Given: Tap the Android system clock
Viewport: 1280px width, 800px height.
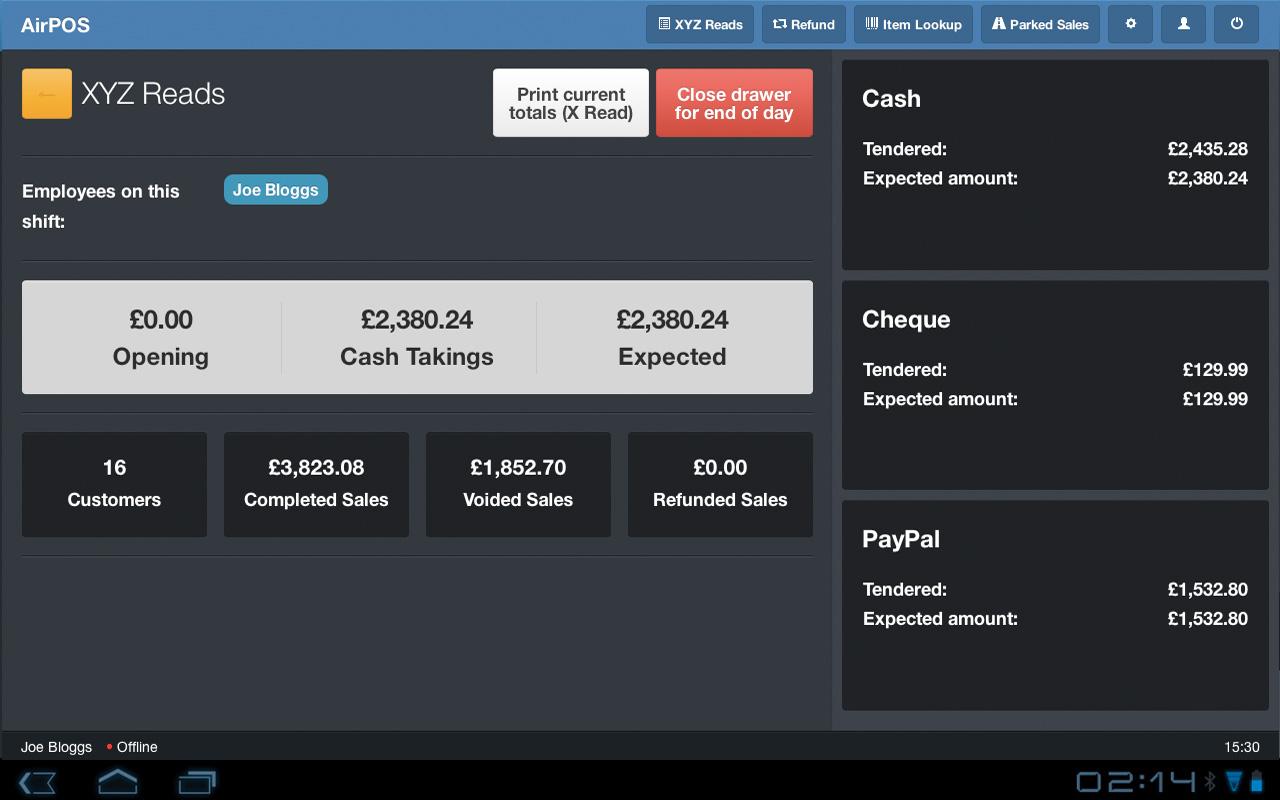Looking at the screenshot, I should coord(1136,781).
